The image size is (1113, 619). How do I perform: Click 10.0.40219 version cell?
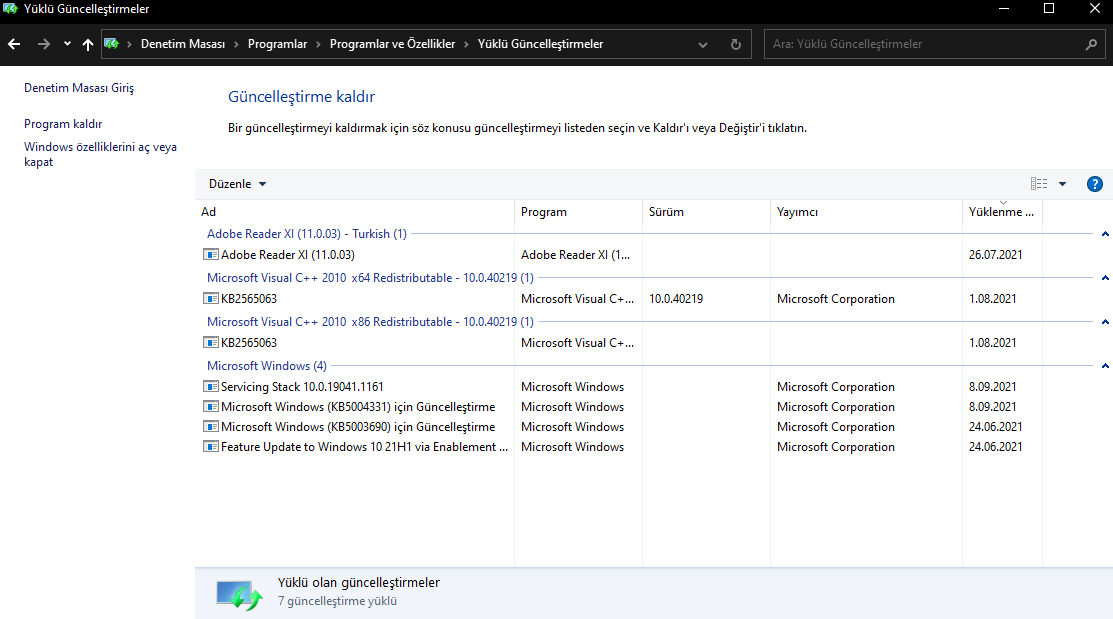(x=676, y=299)
